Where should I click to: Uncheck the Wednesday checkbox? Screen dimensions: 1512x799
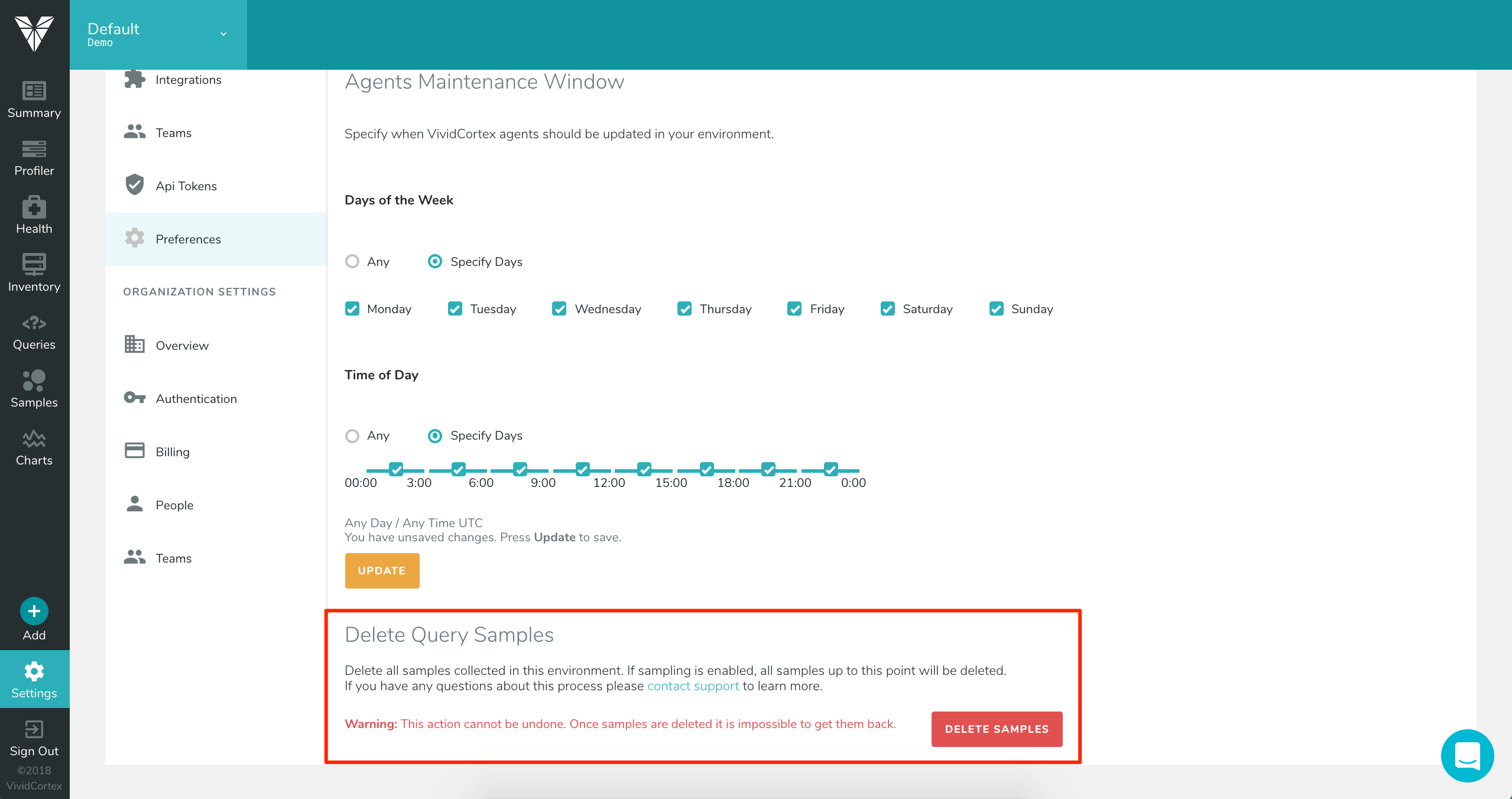(x=559, y=308)
